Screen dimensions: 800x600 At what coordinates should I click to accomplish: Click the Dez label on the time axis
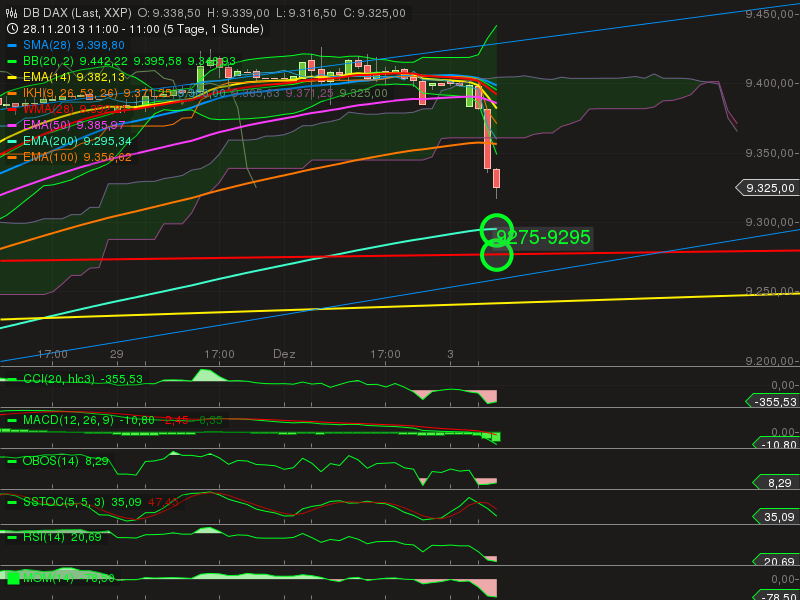pos(285,354)
